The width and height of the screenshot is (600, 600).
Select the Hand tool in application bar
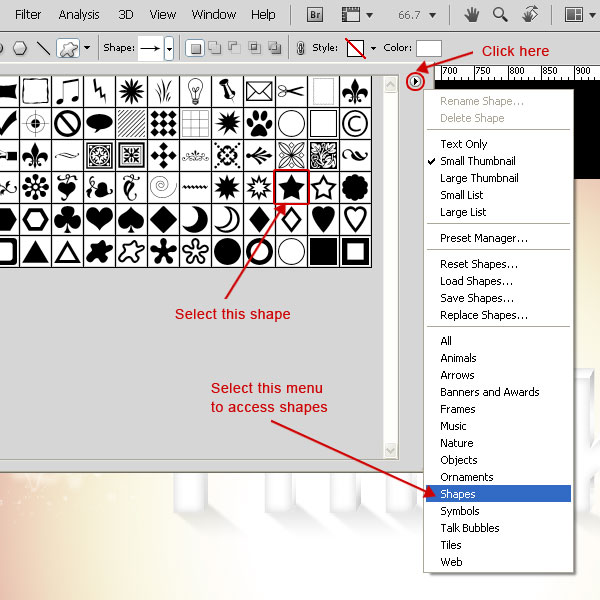[x=471, y=15]
